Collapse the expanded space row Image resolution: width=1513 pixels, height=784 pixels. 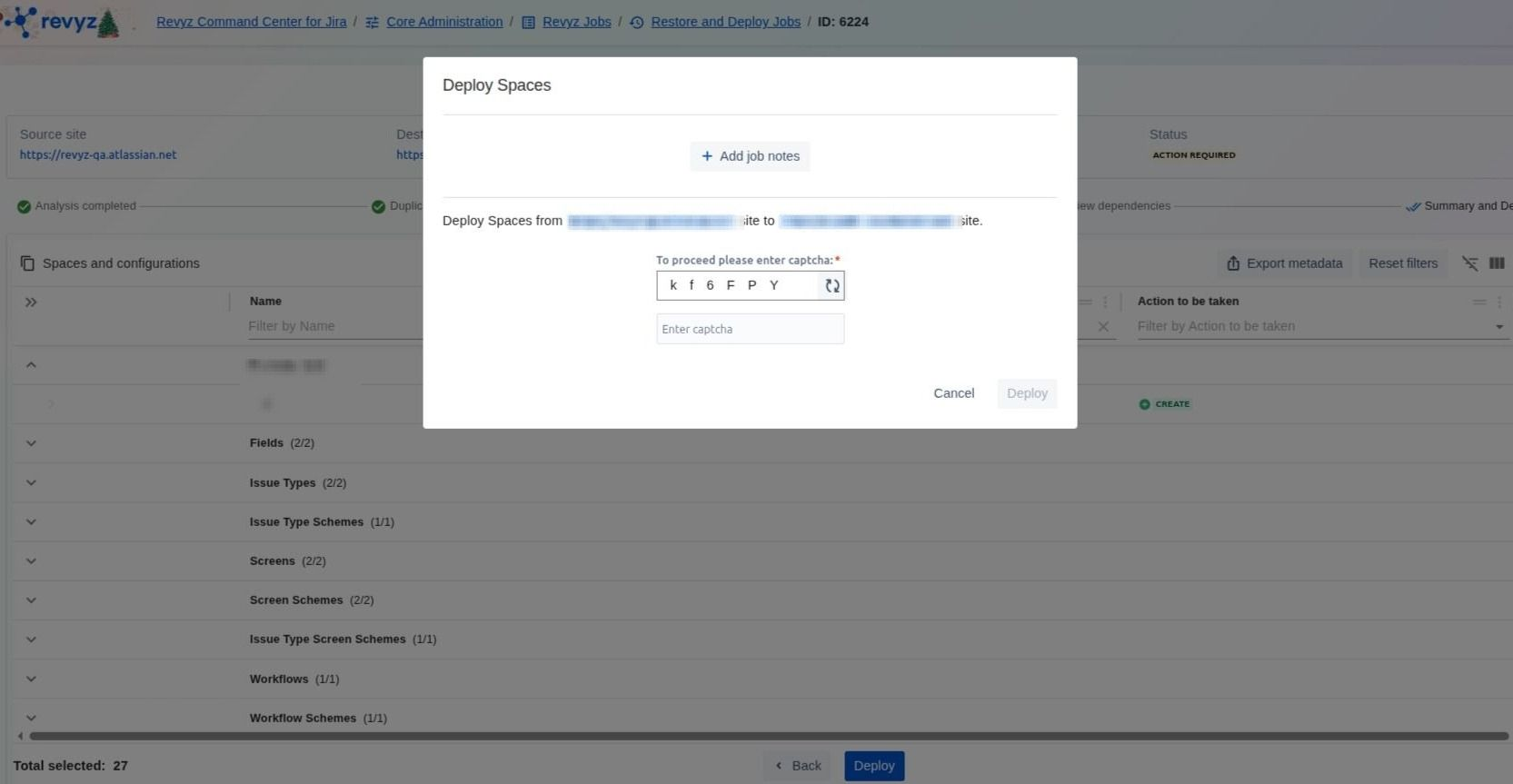tap(31, 365)
